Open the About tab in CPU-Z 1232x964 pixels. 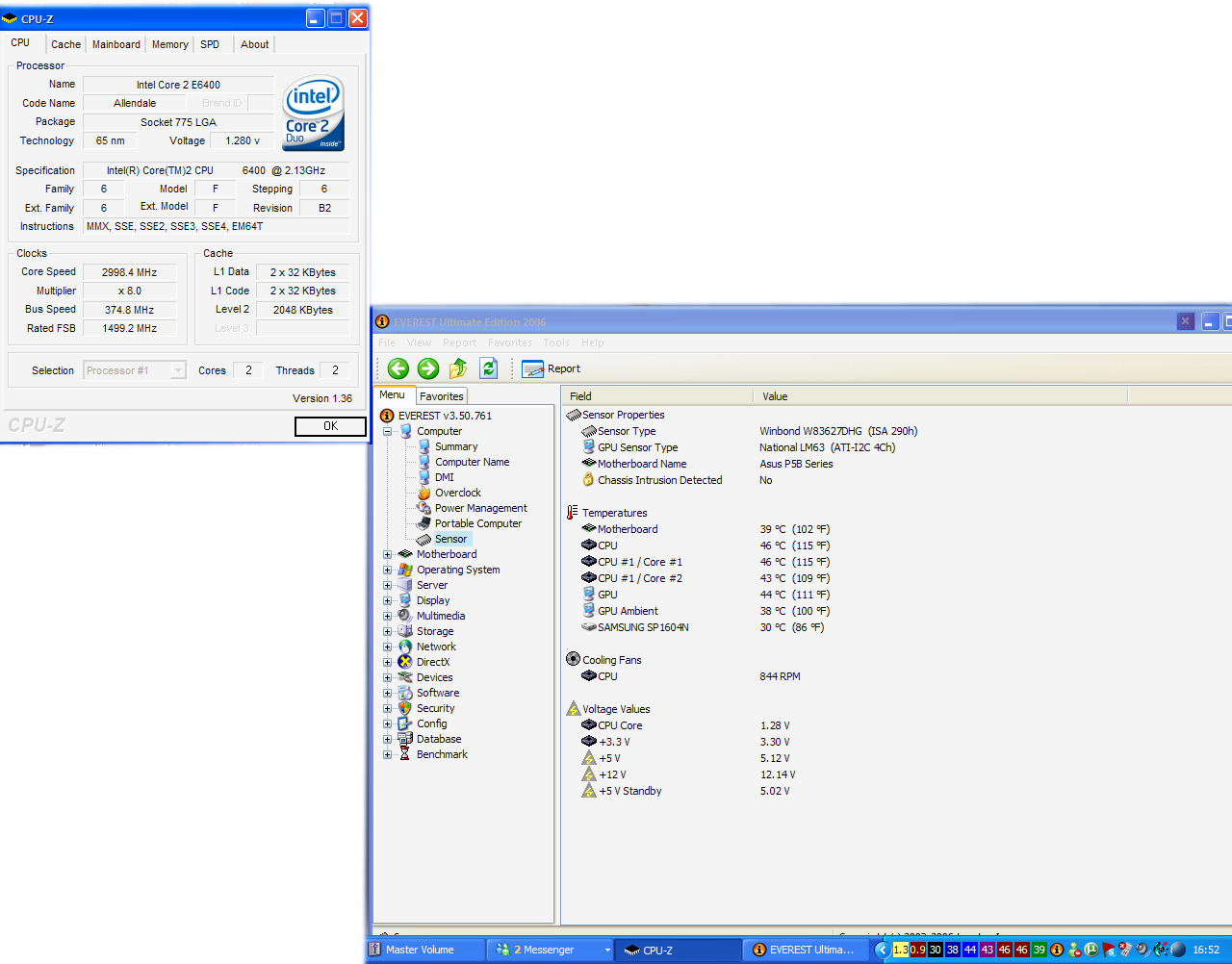[x=254, y=44]
